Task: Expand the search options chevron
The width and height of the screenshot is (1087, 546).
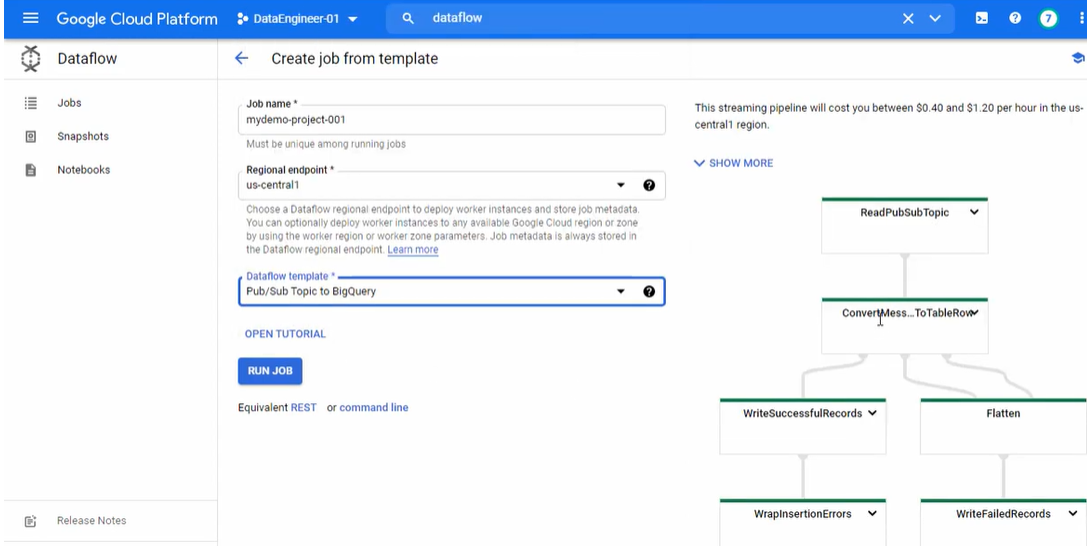Action: pyautogui.click(x=935, y=19)
